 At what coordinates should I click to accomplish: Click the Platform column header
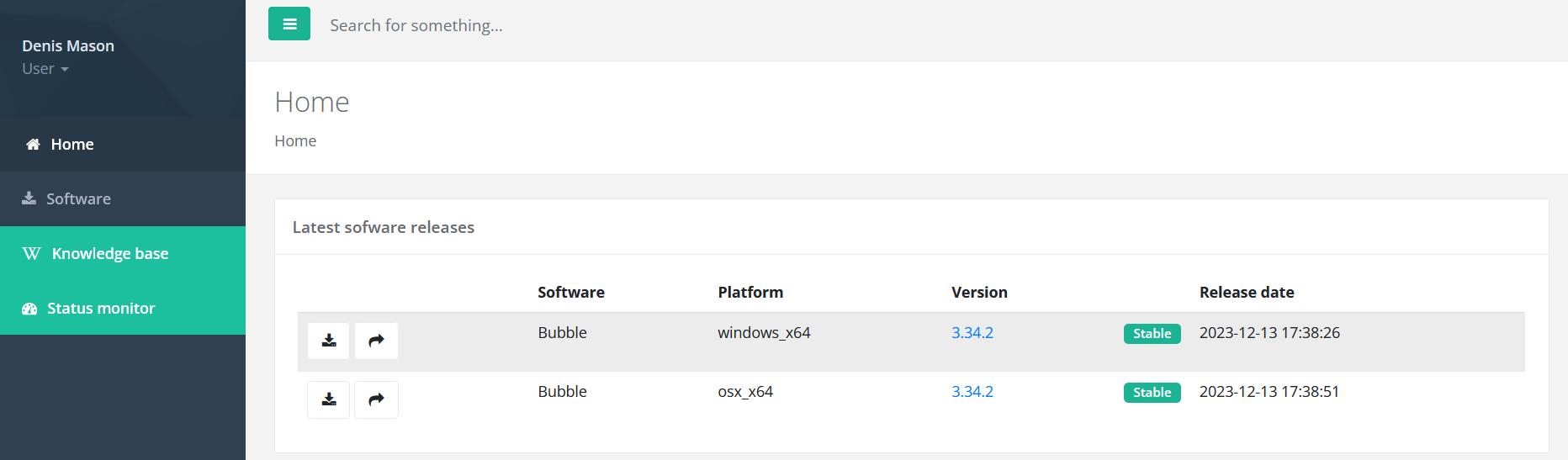click(x=750, y=293)
